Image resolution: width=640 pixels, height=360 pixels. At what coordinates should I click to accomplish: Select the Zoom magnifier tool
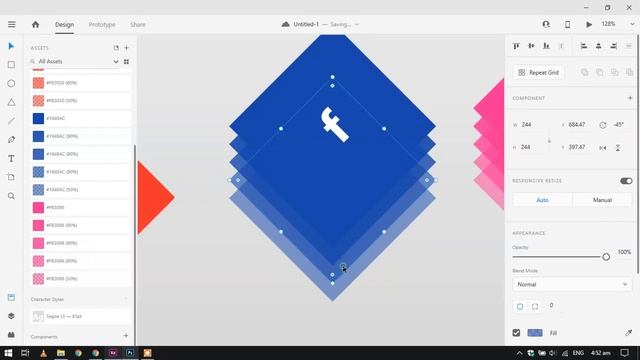11,196
